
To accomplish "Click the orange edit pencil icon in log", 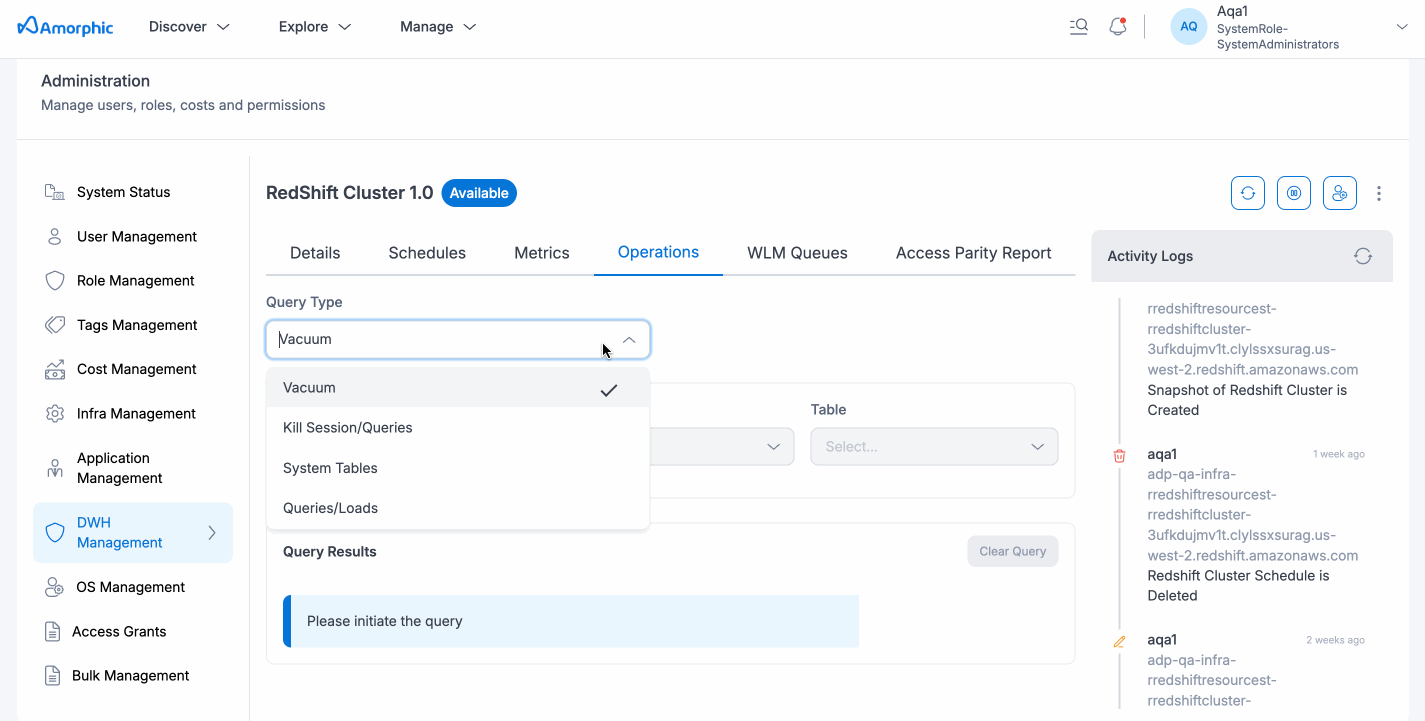I will click(x=1119, y=641).
